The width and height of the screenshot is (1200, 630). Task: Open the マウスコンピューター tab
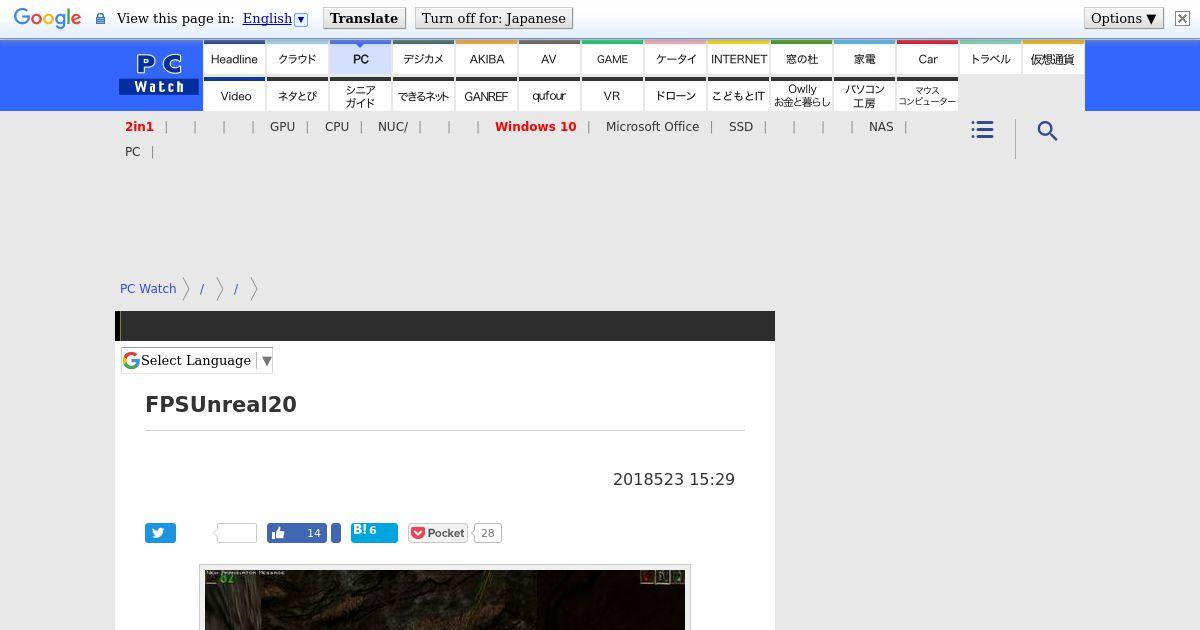pyautogui.click(x=927, y=96)
